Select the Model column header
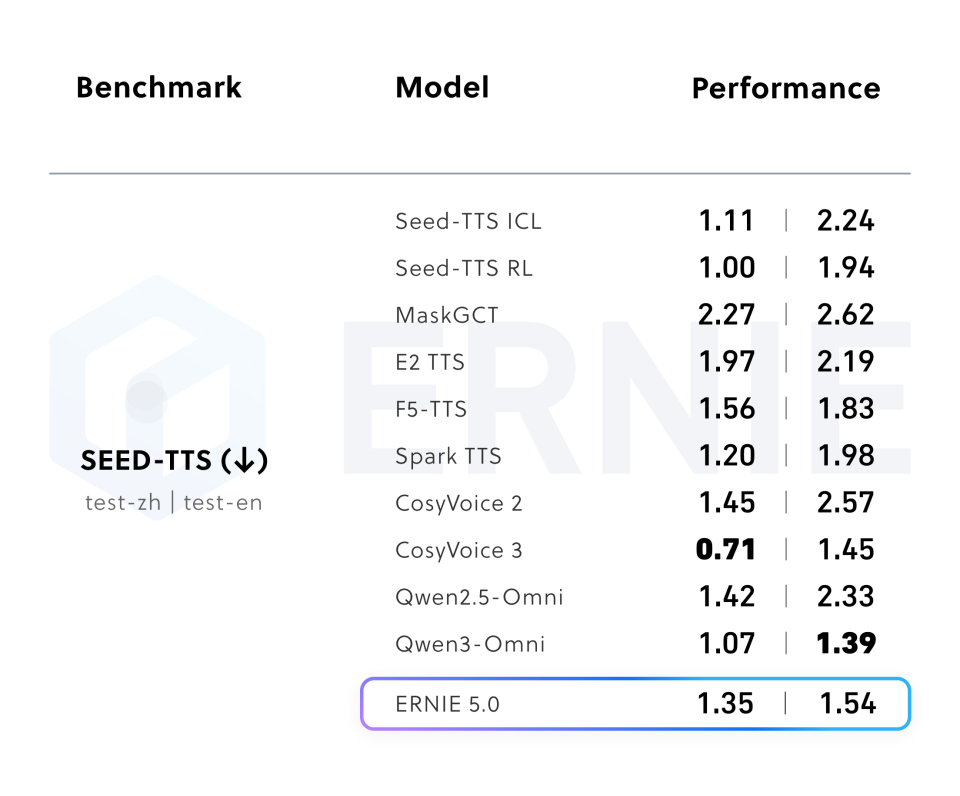Screen dimensions: 960x796 click(442, 88)
